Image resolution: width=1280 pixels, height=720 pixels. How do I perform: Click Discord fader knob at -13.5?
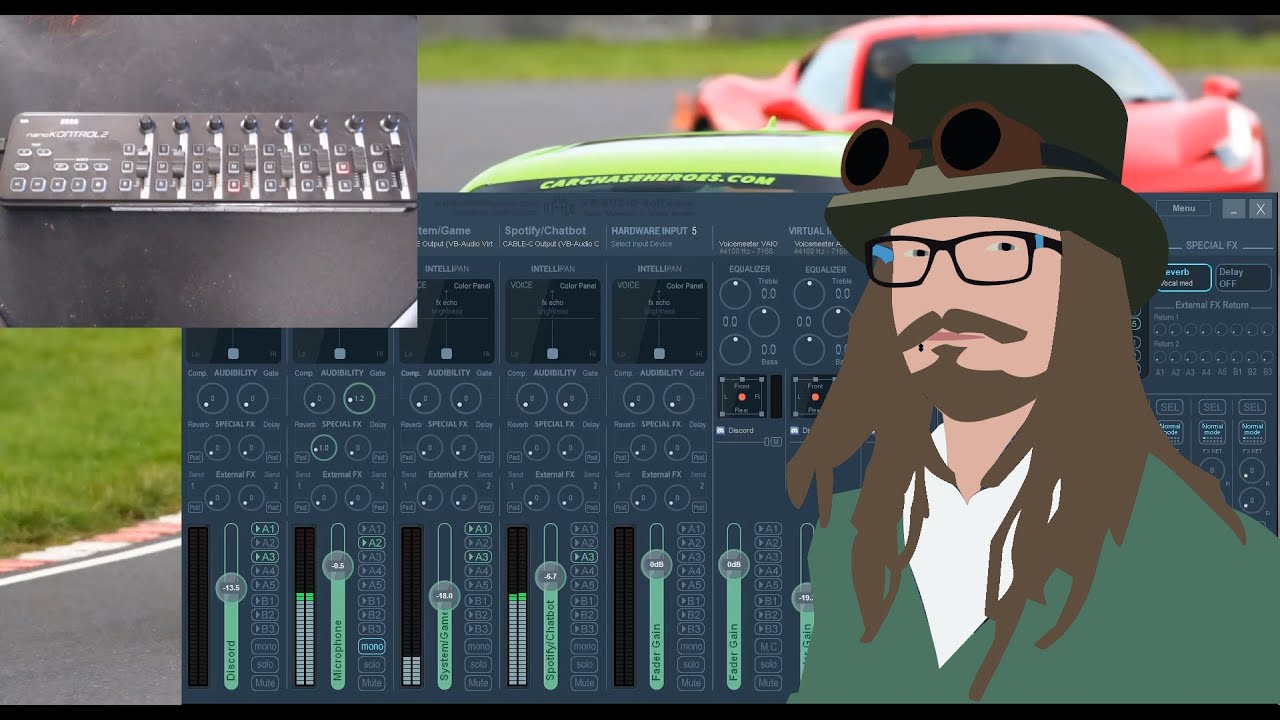tap(231, 587)
